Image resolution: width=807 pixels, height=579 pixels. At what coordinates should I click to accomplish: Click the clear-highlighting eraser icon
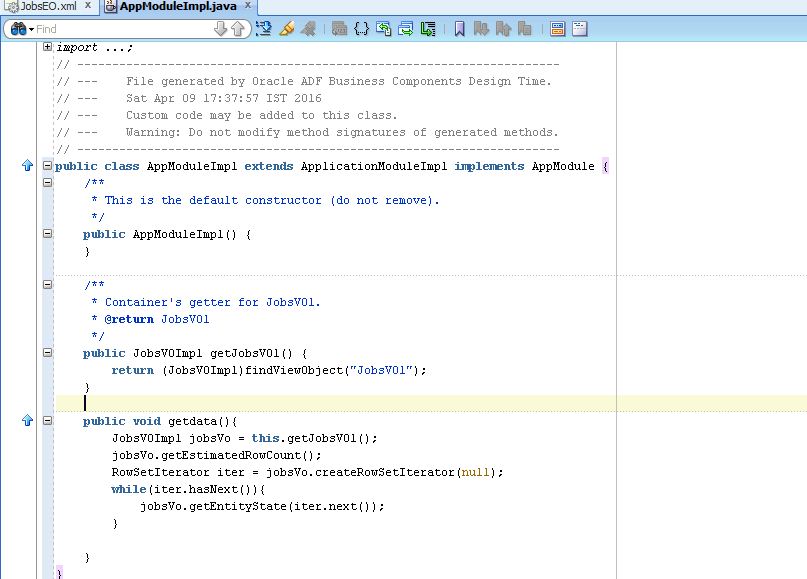pos(308,29)
